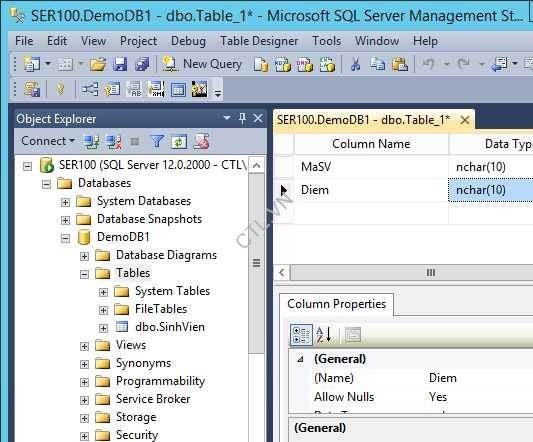This screenshot has width=533, height=442.
Task: Click the Disconnect icon in Object Explorer
Action: pyautogui.click(x=114, y=142)
